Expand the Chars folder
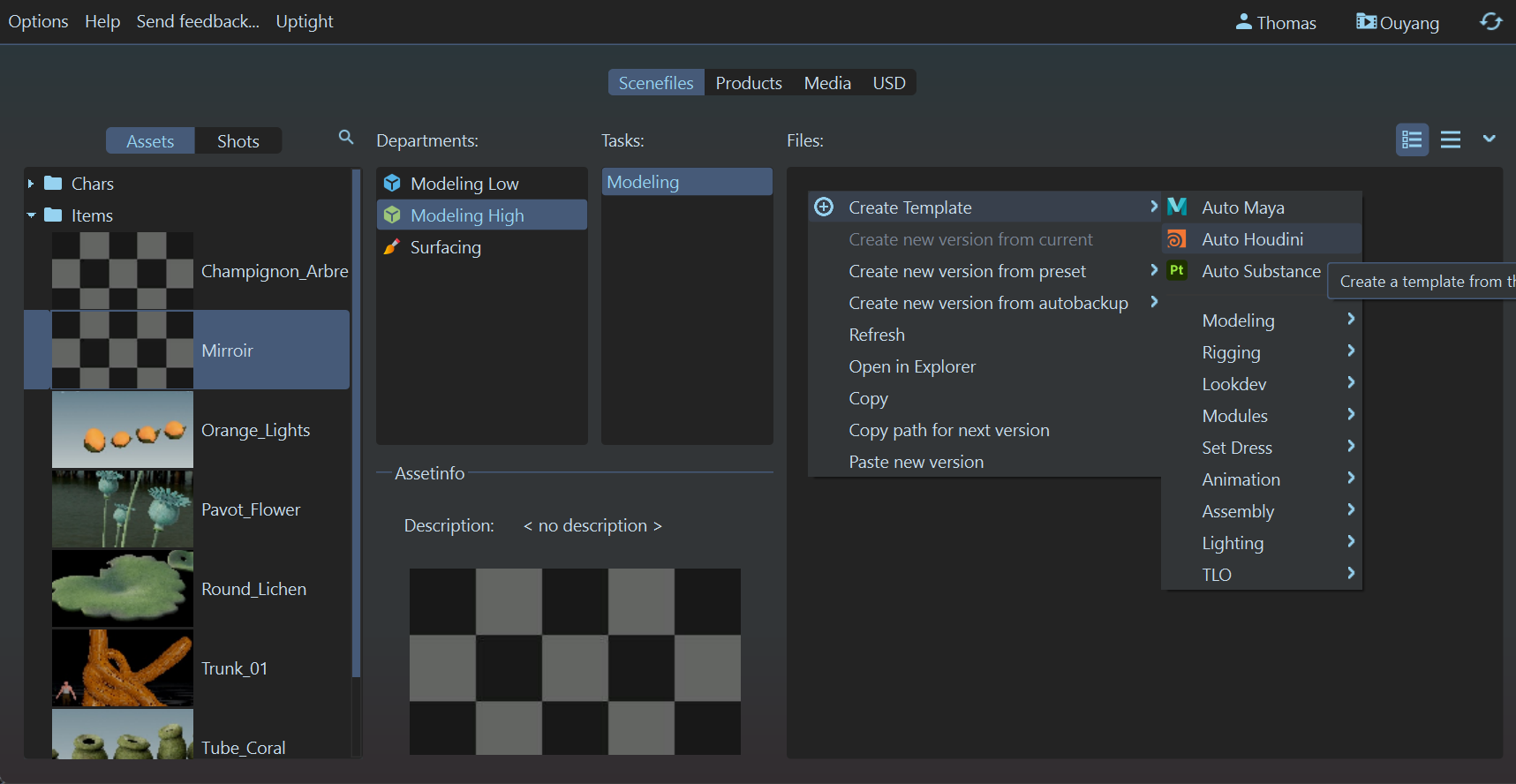Image resolution: width=1516 pixels, height=784 pixels. click(x=31, y=184)
